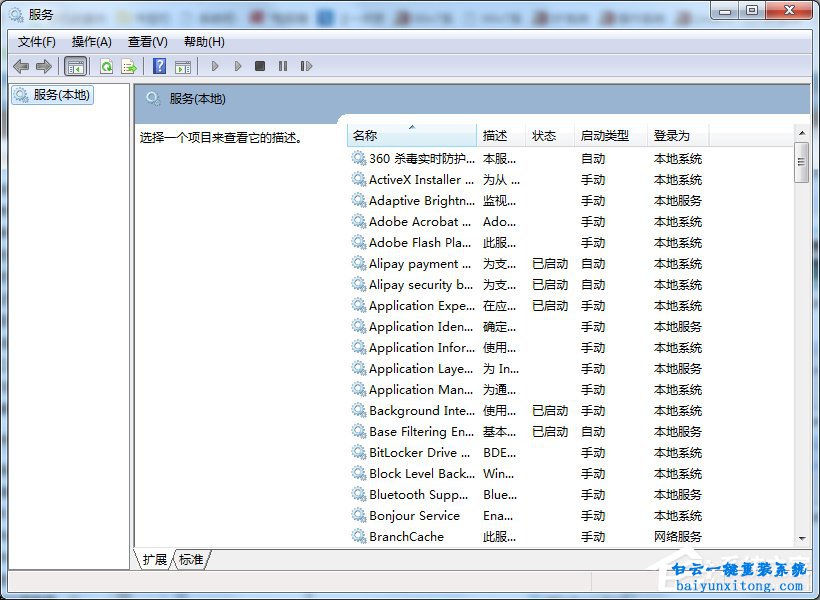
Task: Click the Export list icon
Action: pos(129,66)
